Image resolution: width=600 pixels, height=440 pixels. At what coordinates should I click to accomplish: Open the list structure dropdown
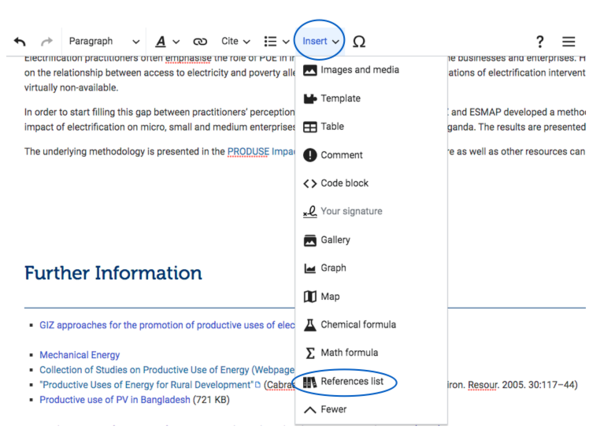pyautogui.click(x=276, y=42)
